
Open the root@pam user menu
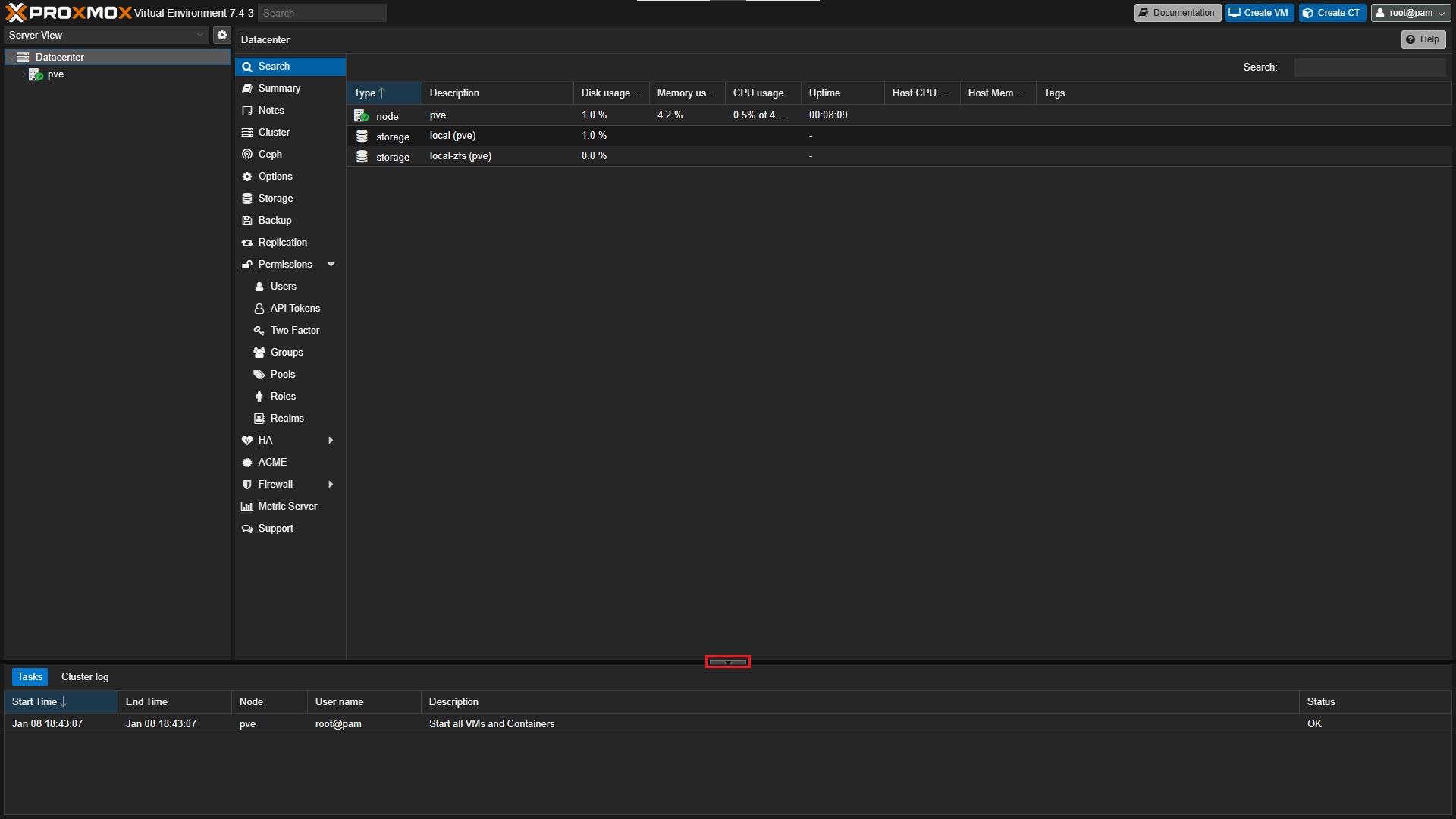[1410, 13]
